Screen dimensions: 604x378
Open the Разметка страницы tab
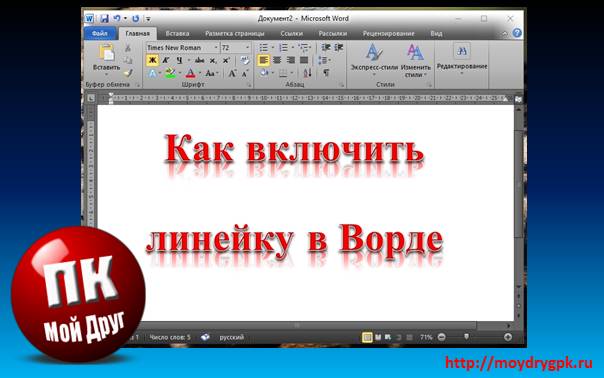[235, 34]
